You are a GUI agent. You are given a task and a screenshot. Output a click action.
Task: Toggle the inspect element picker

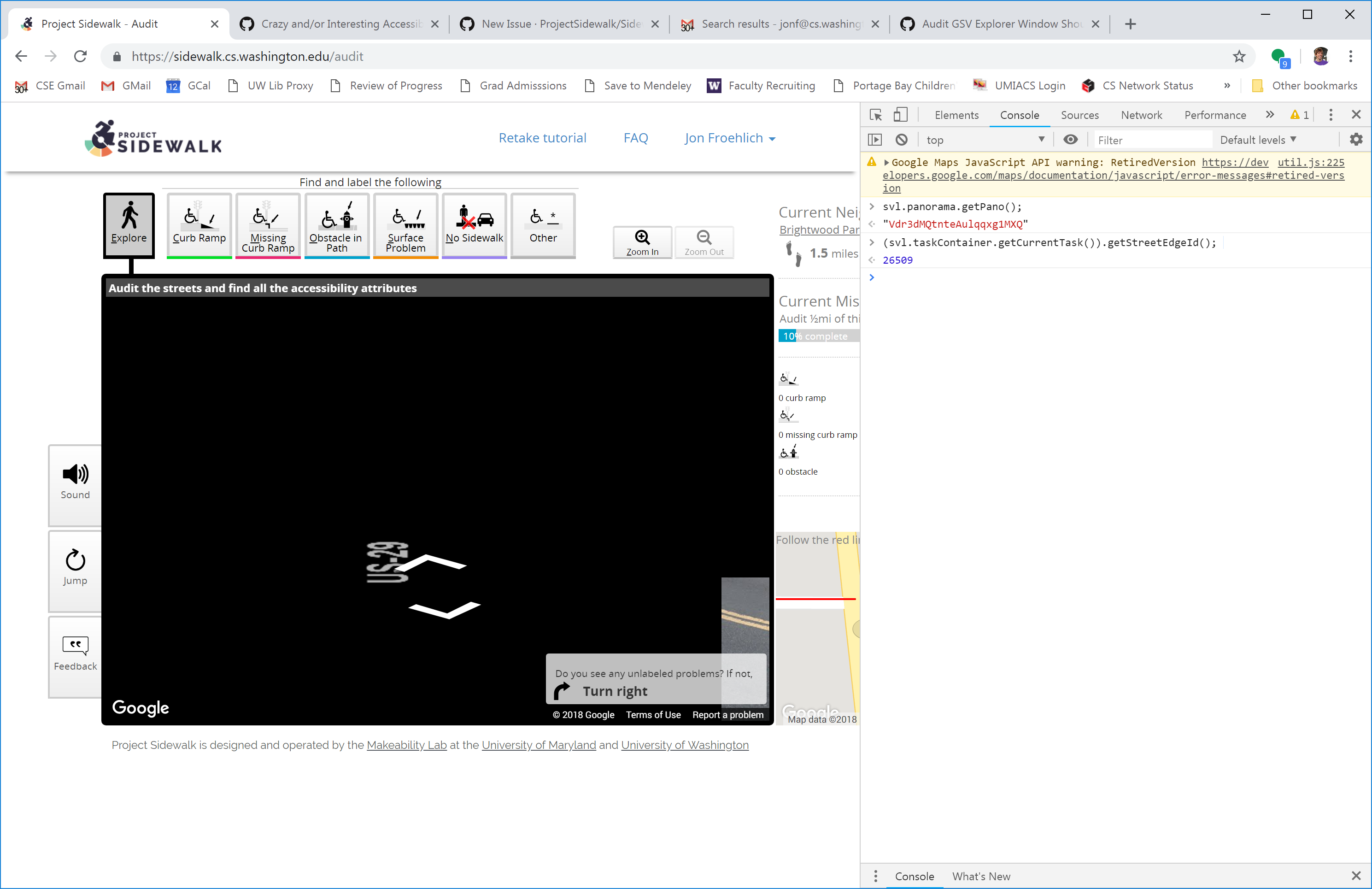click(875, 115)
